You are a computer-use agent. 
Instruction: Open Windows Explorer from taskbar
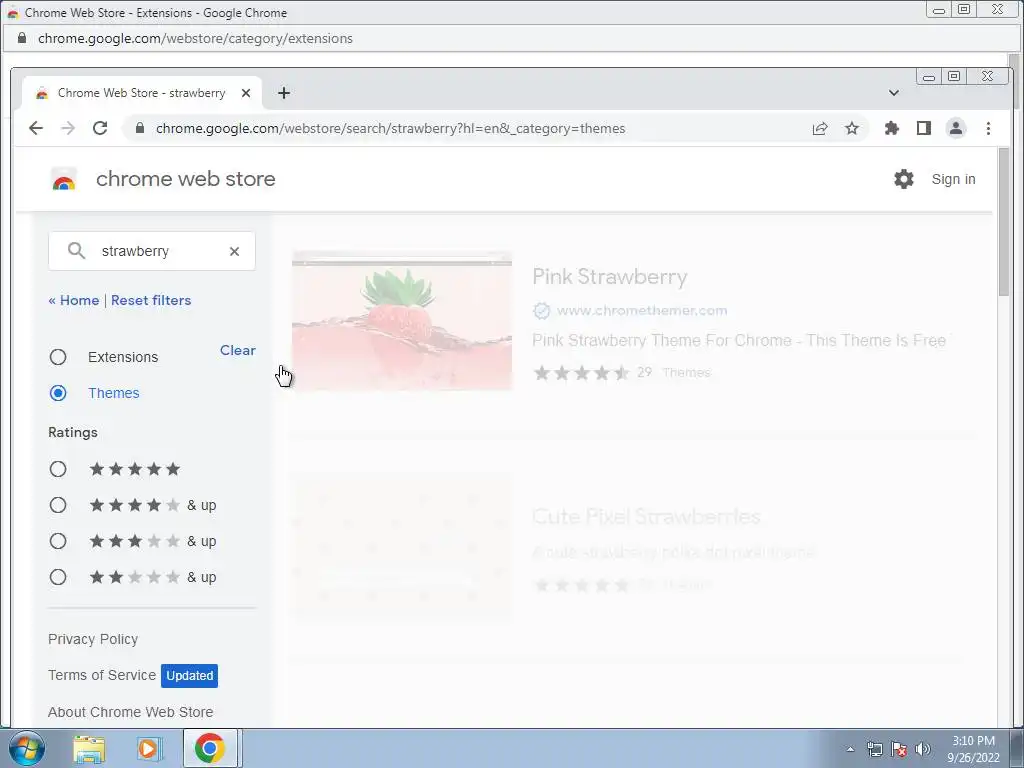click(x=89, y=749)
